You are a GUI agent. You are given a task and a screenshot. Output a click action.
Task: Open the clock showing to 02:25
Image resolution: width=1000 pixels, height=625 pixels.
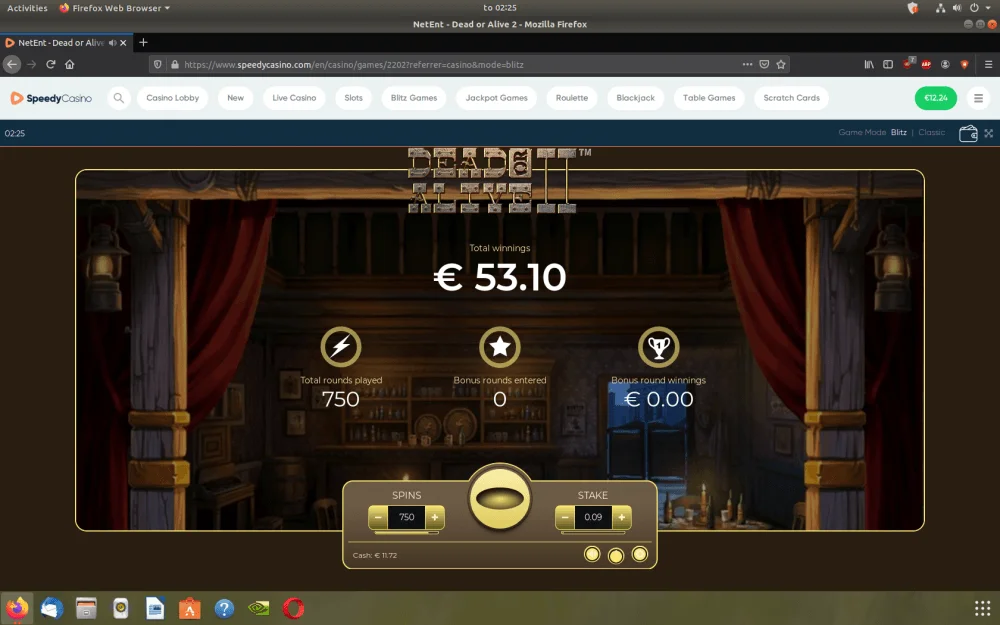point(499,8)
